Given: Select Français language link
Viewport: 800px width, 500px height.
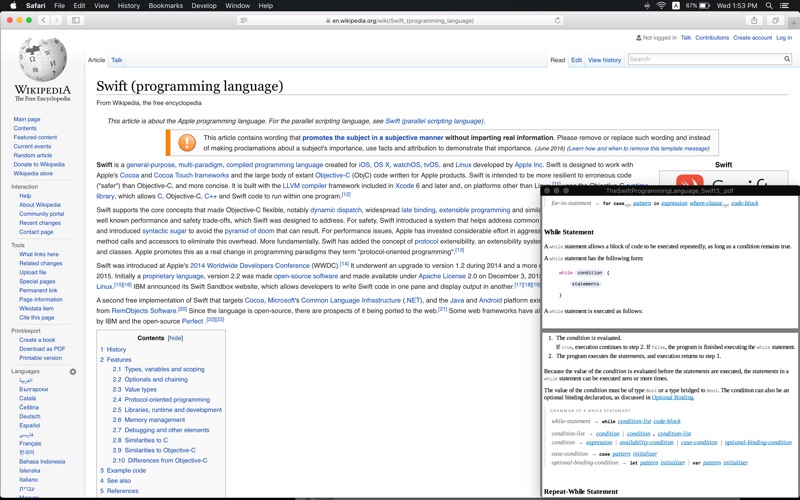Looking at the screenshot, I should pyautogui.click(x=30, y=443).
